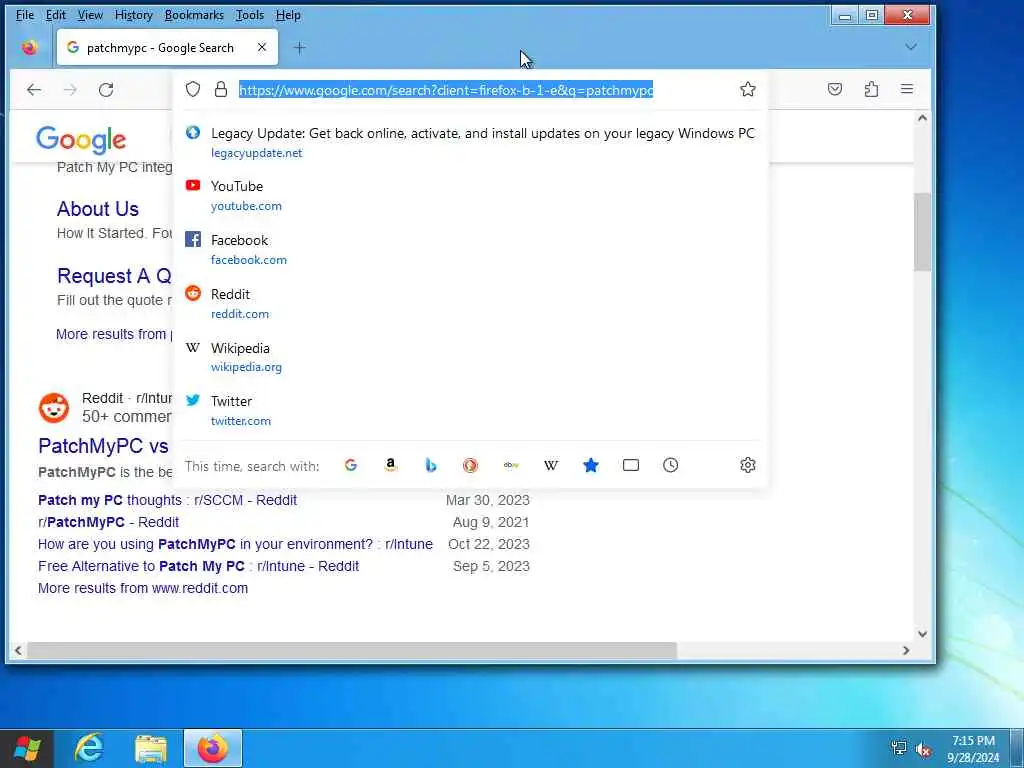
Task: Open Firefox View pinned icon
Action: [x=29, y=48]
